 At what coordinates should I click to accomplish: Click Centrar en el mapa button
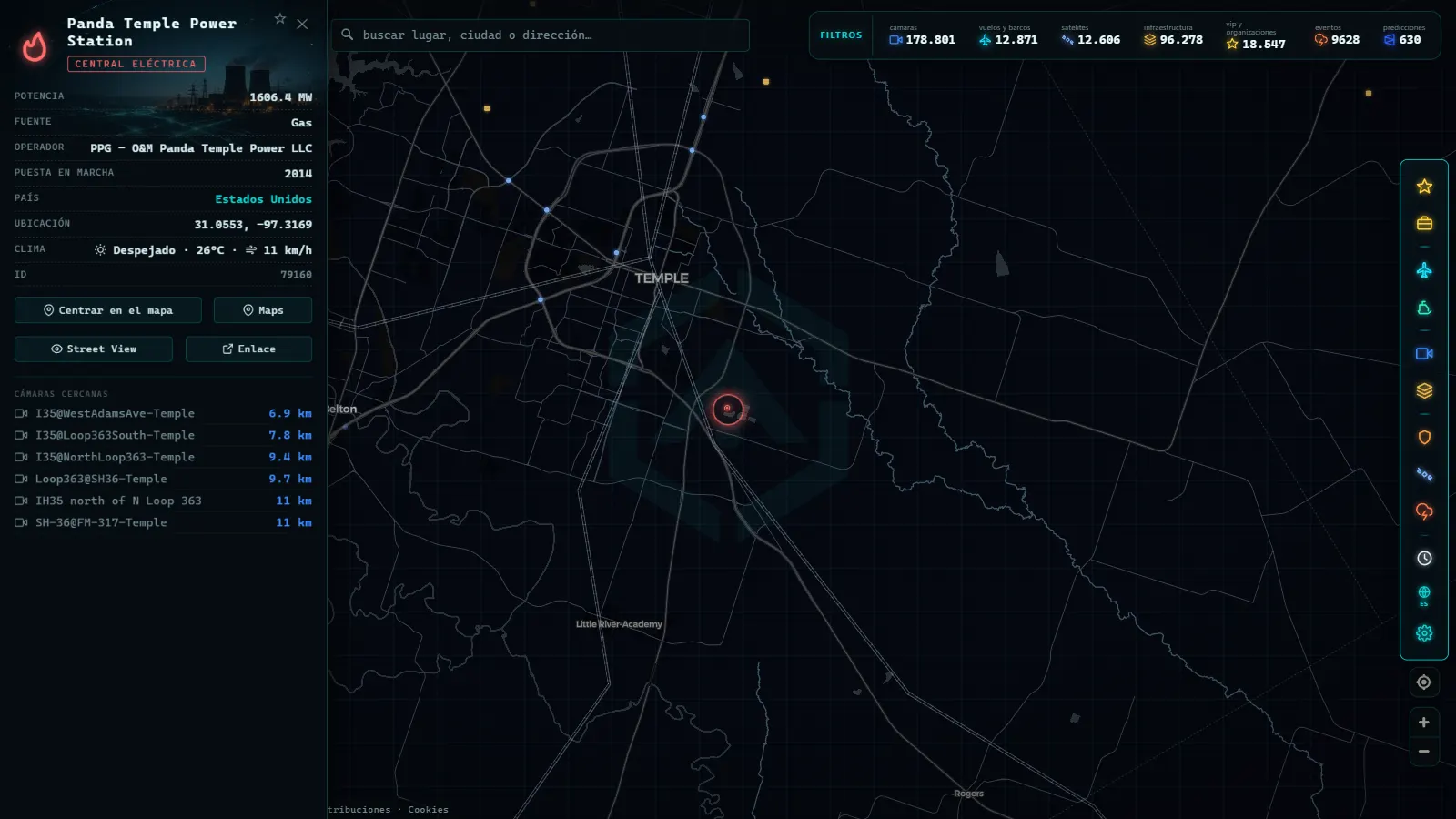click(x=108, y=310)
